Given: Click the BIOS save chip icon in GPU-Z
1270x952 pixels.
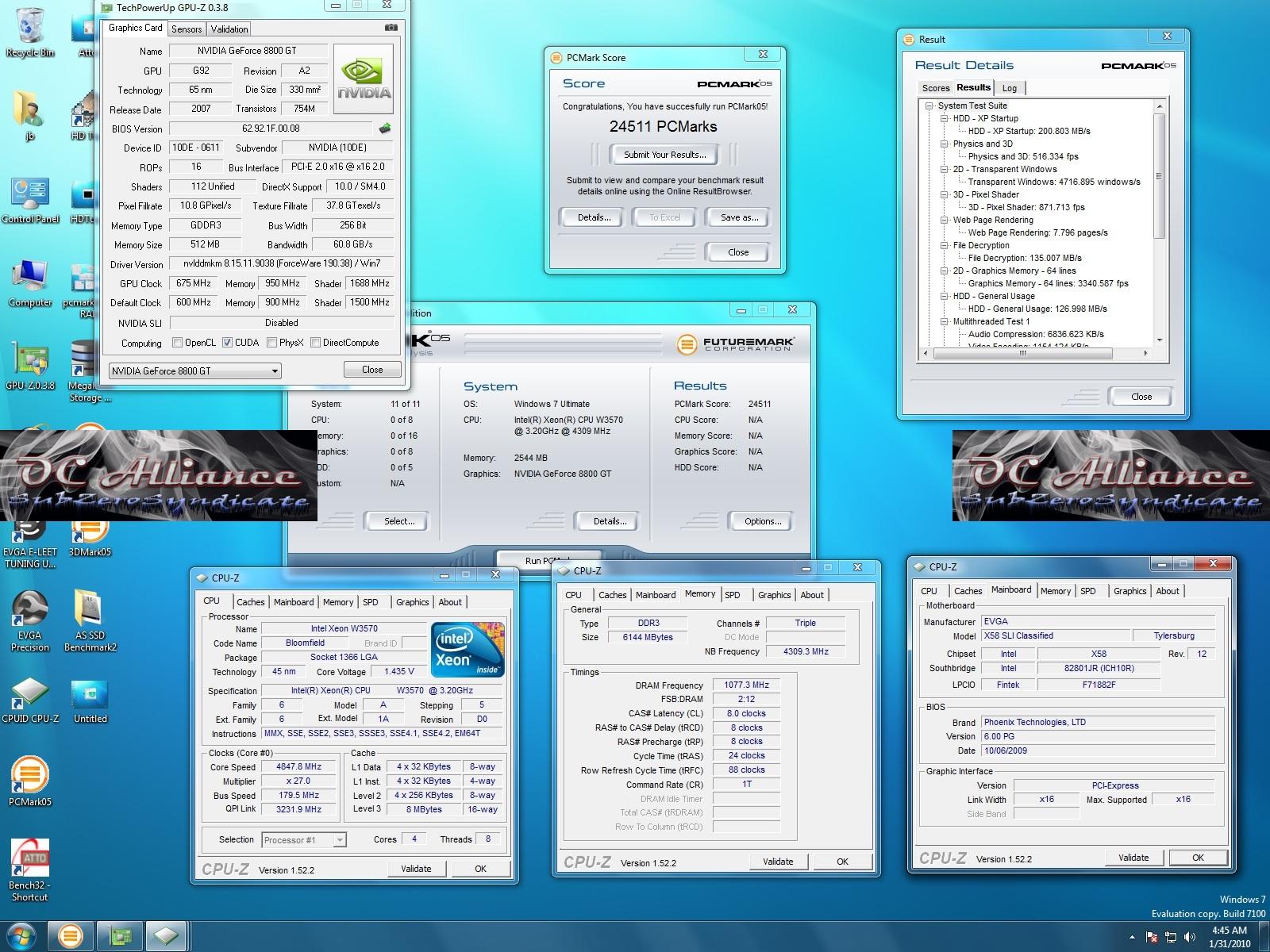Looking at the screenshot, I should coord(385,129).
